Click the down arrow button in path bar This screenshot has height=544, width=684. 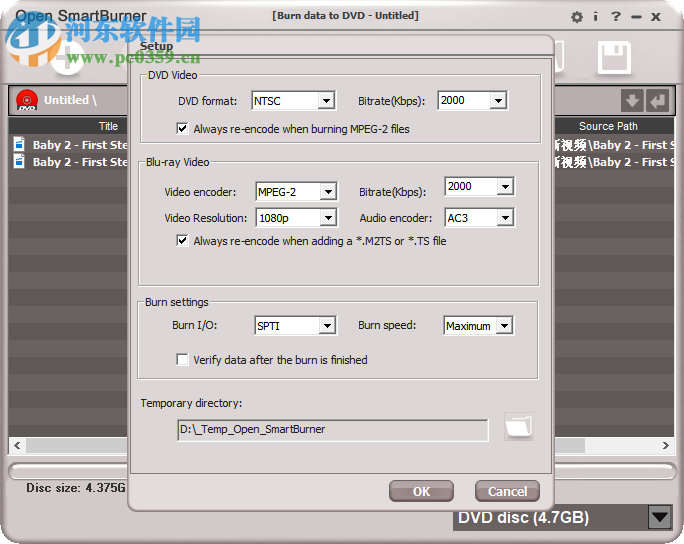point(632,100)
